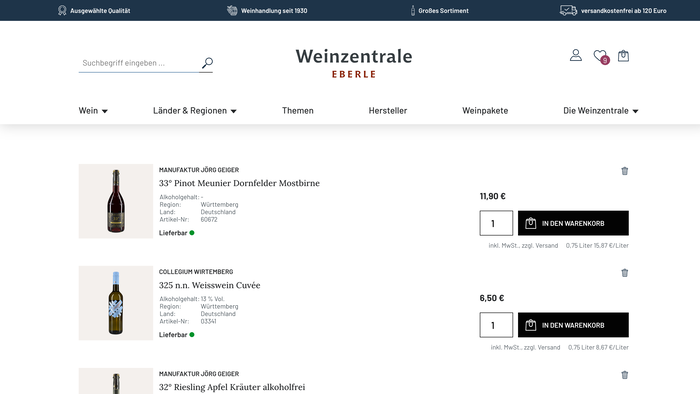Open the Hersteller menu item
The width and height of the screenshot is (700, 394).
pyautogui.click(x=388, y=111)
